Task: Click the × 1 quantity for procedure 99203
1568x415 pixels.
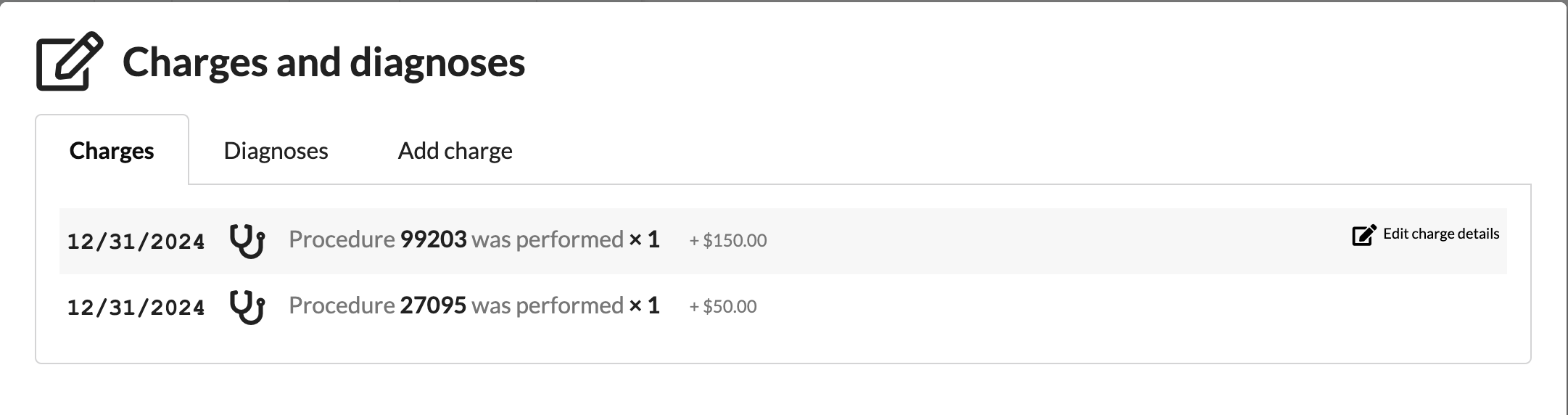Action: pyautogui.click(x=644, y=239)
